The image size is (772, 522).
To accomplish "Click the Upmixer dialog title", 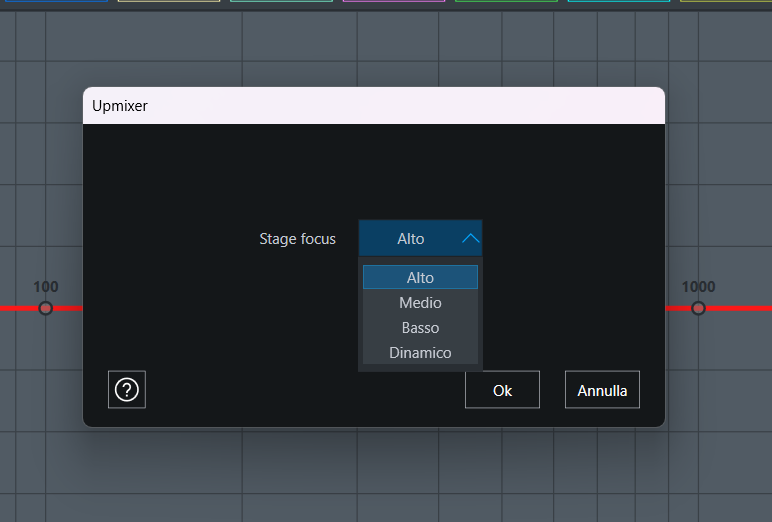I will (x=120, y=106).
